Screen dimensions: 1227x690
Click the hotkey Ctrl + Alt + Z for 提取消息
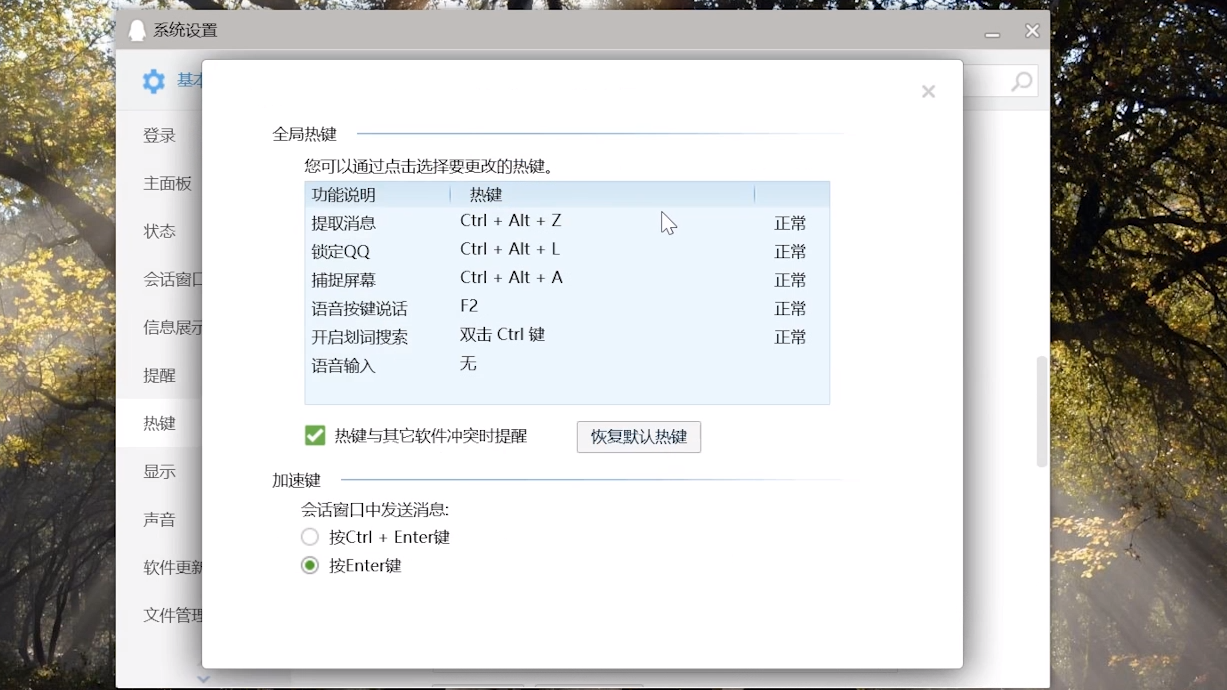510,220
